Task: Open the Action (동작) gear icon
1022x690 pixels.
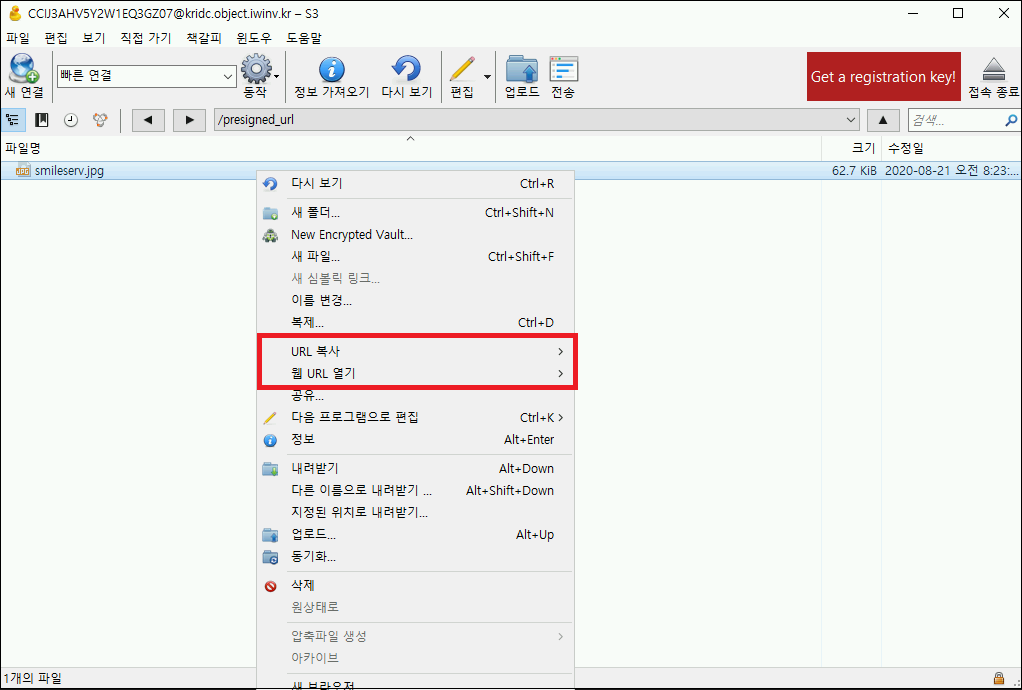Action: coord(257,68)
